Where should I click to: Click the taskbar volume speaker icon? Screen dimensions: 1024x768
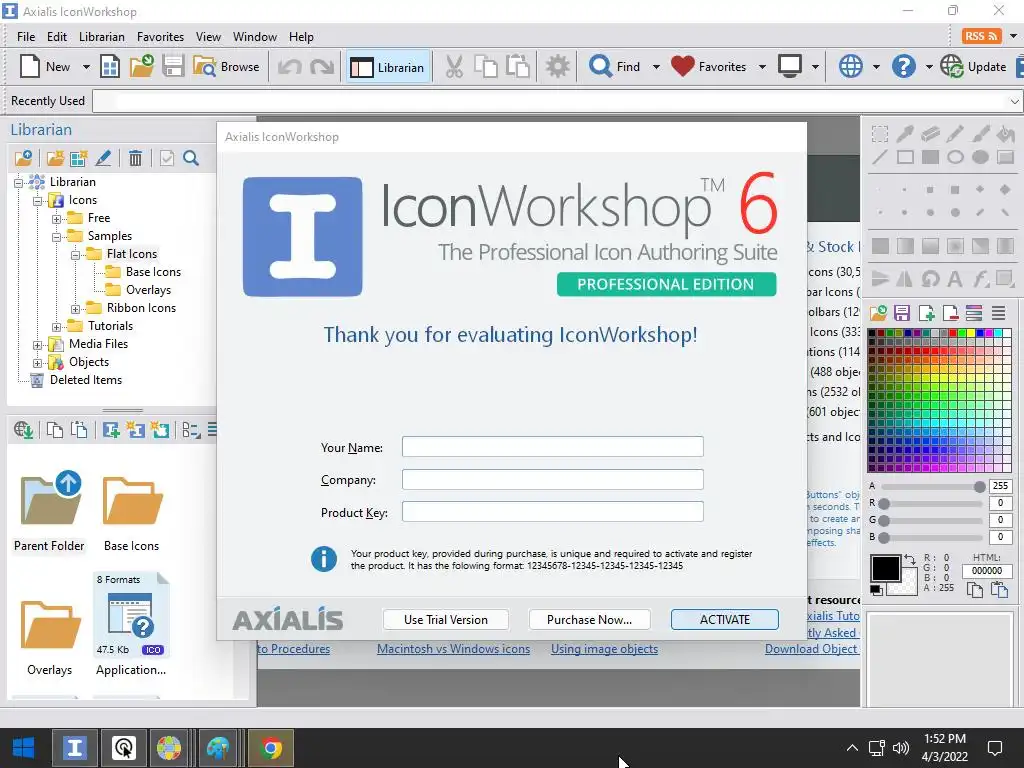click(x=901, y=748)
